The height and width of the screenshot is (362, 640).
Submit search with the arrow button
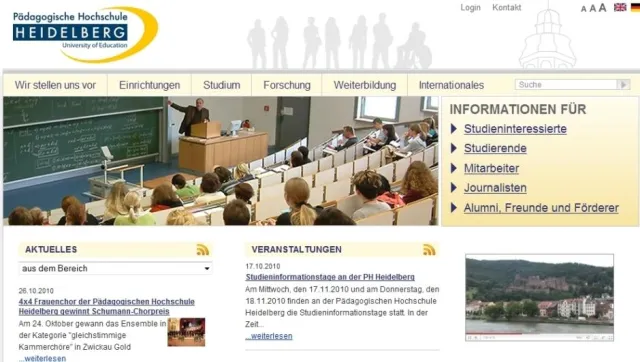click(x=623, y=84)
